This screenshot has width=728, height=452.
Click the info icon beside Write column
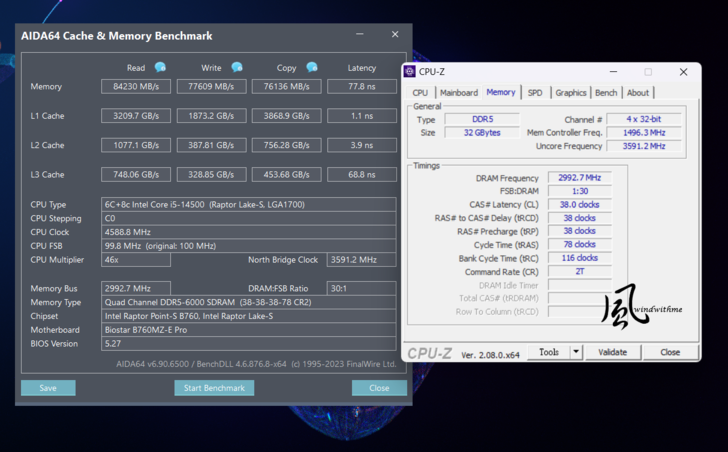237,68
